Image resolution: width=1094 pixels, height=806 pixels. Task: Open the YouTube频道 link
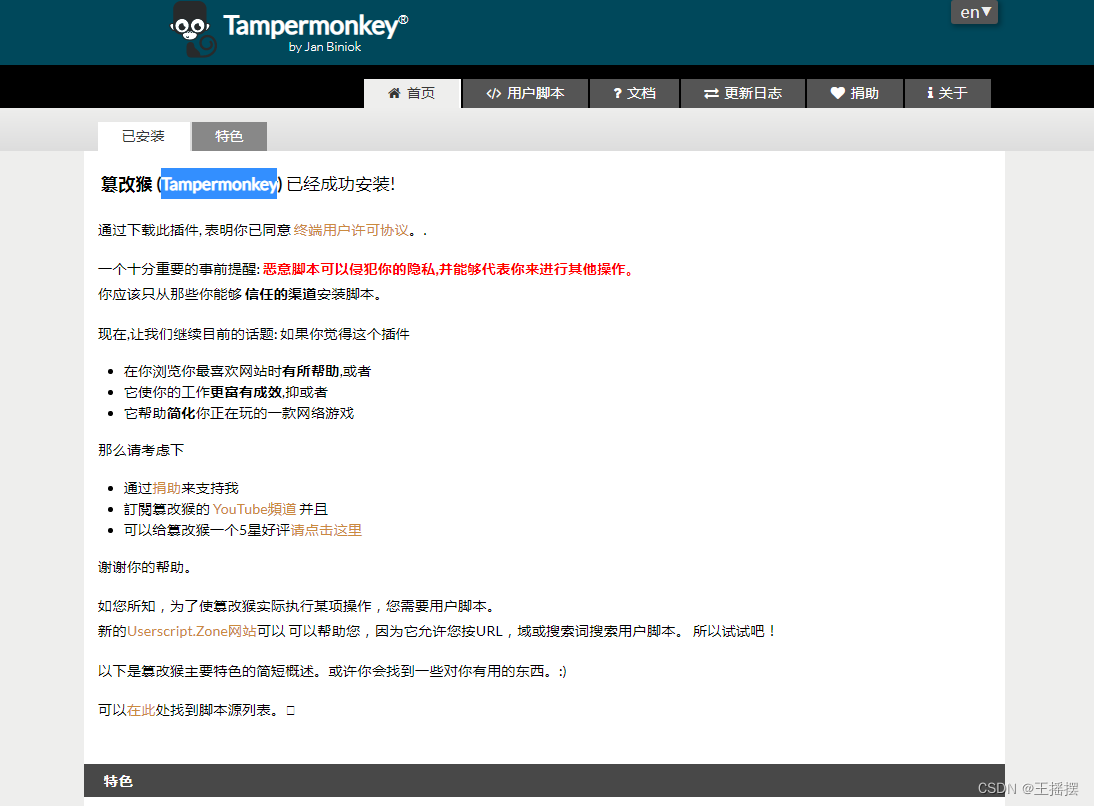(x=255, y=509)
